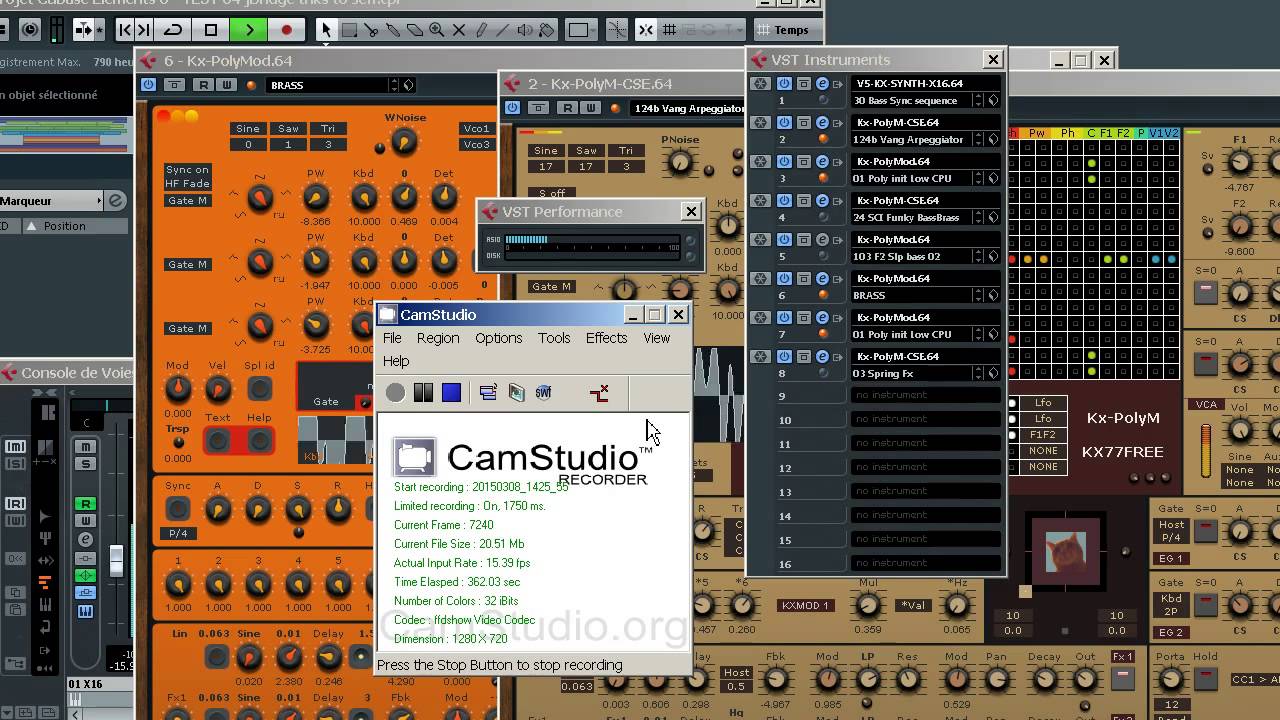Click the CamStudio Pause button
This screenshot has height=720, width=1280.
pyautogui.click(x=424, y=393)
